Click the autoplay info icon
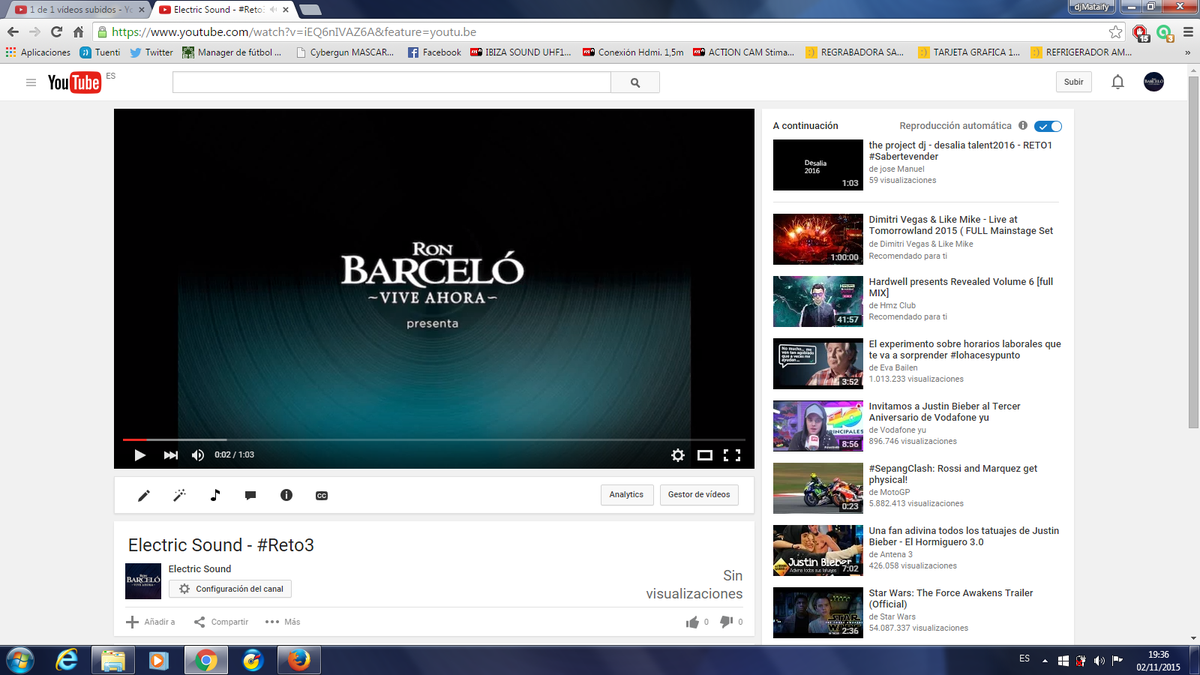The height and width of the screenshot is (675, 1200). 1022,126
